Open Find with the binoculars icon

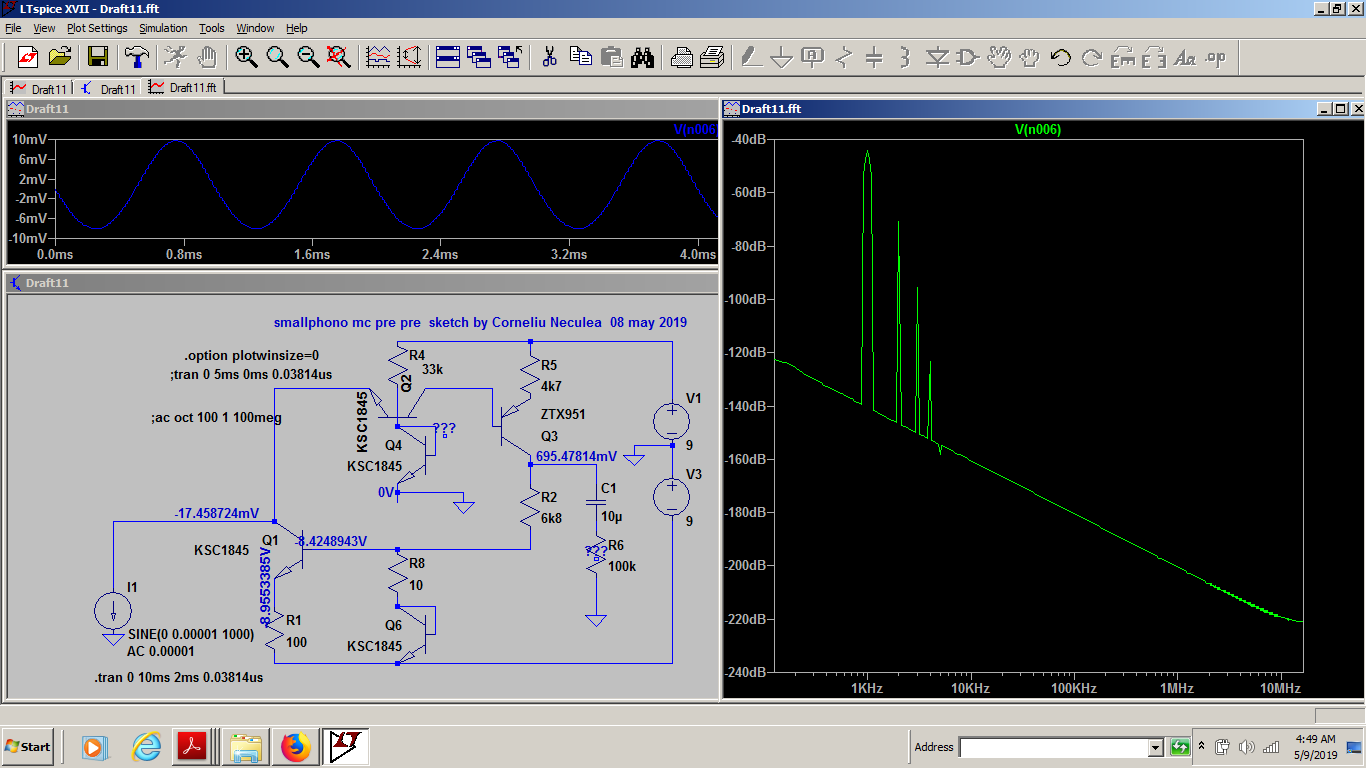[642, 56]
